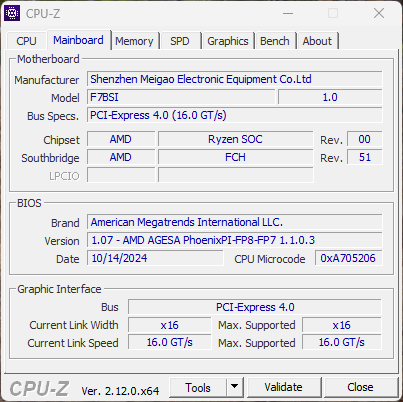
Task: Click the Ryzen SOC chipset value
Action: (235, 139)
